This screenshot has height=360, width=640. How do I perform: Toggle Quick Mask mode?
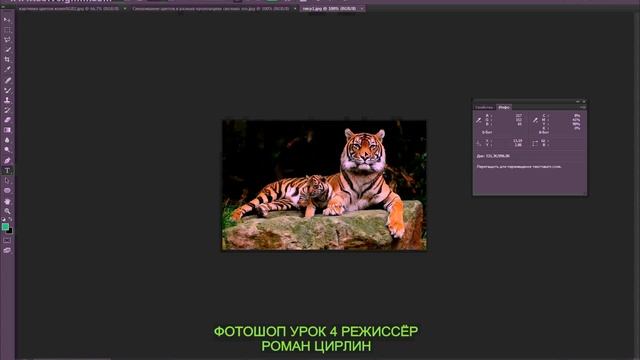click(x=7, y=240)
